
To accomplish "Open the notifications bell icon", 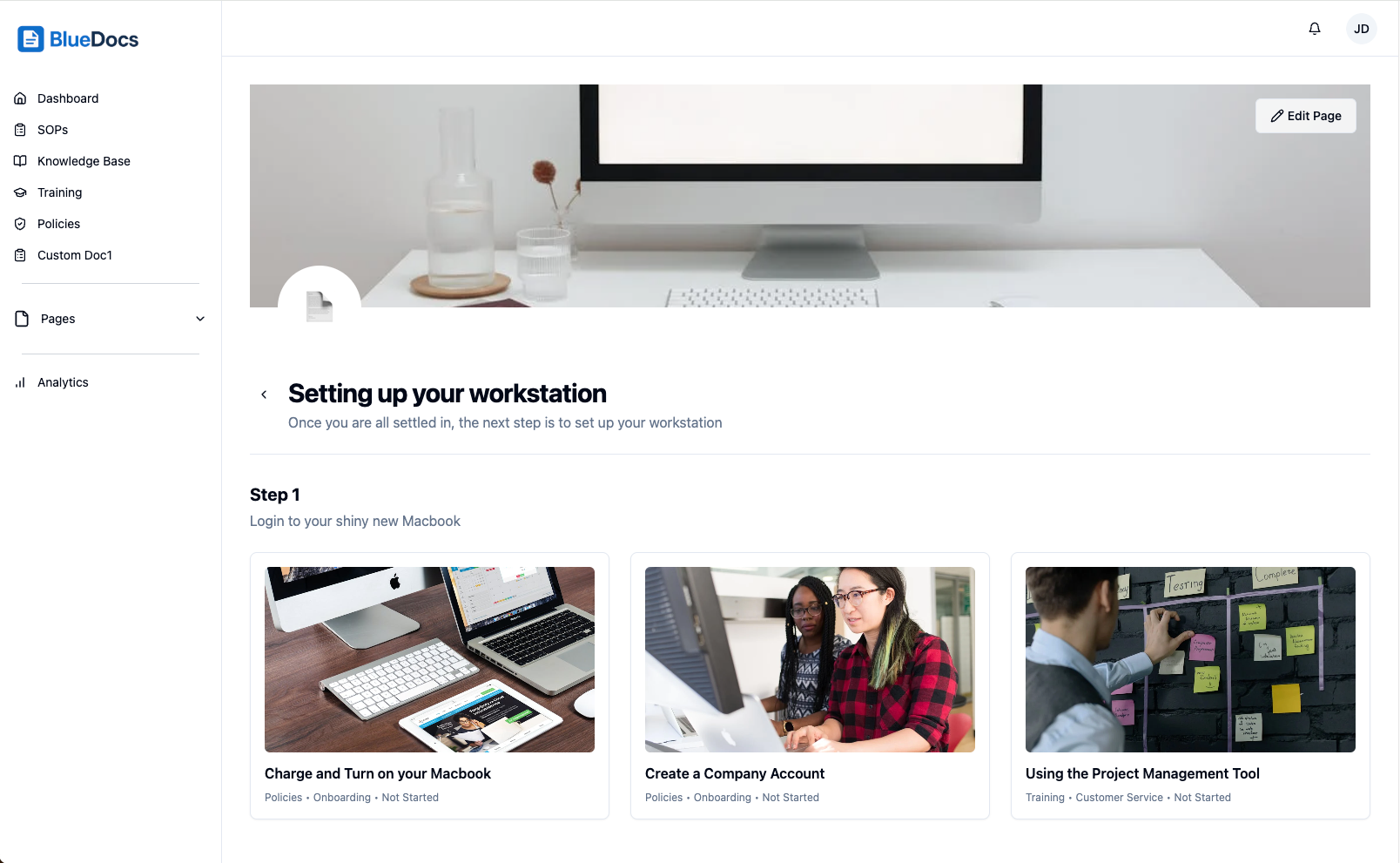I will point(1315,29).
